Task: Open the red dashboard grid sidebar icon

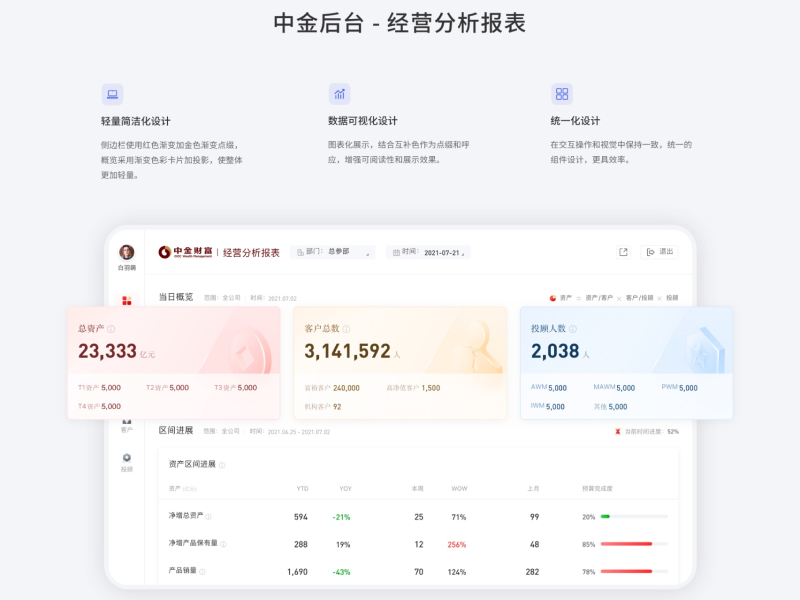Action: click(x=126, y=300)
